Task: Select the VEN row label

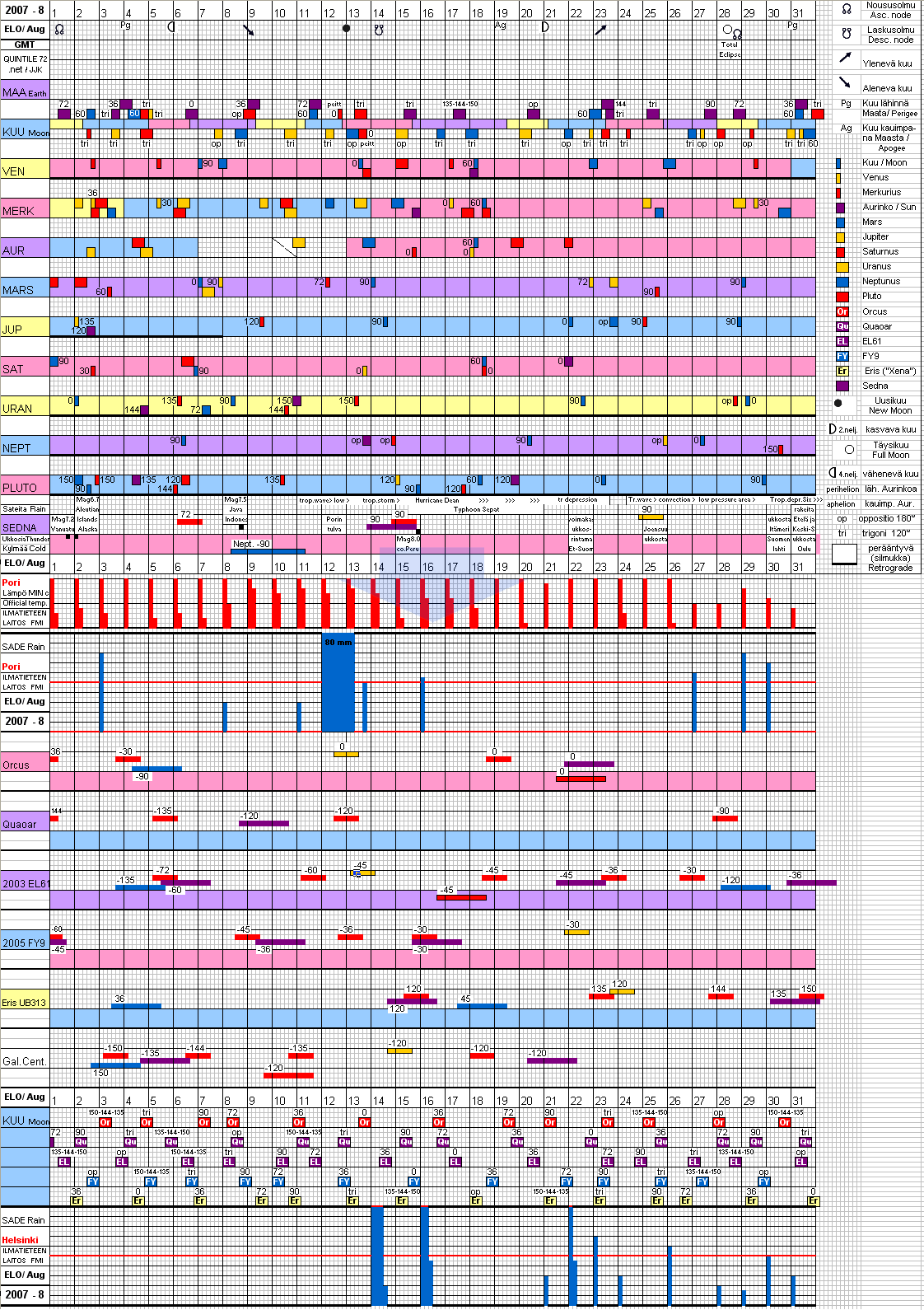Action: click(14, 171)
